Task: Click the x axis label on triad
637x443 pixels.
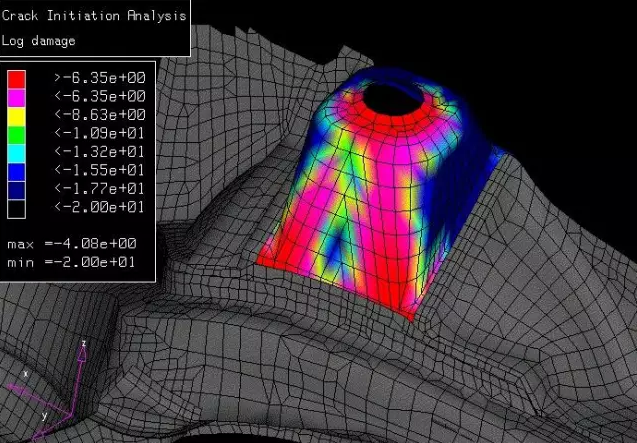Action: click(x=24, y=372)
